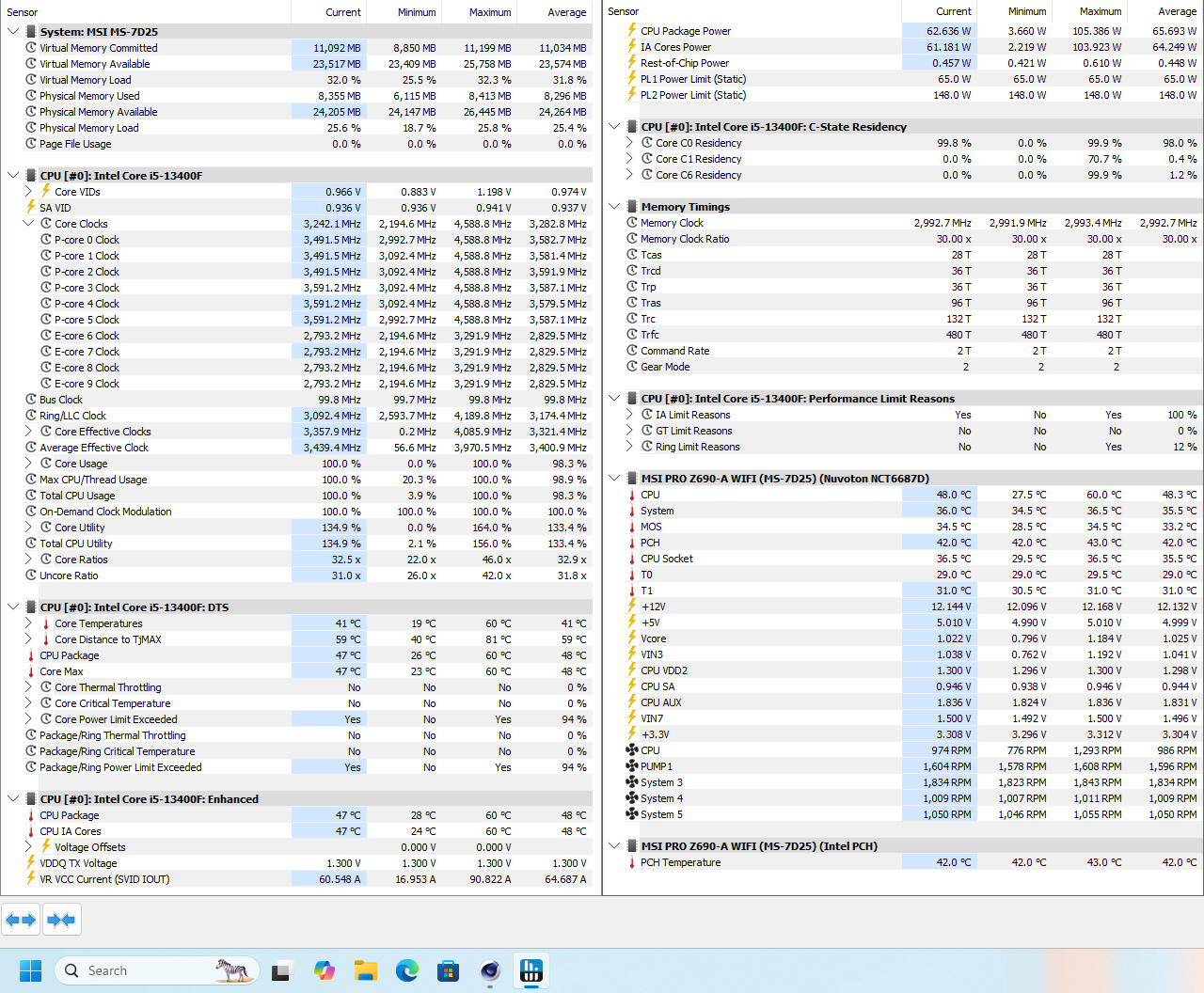Click the clock icon beside Memory Clock Ratio

(632, 239)
